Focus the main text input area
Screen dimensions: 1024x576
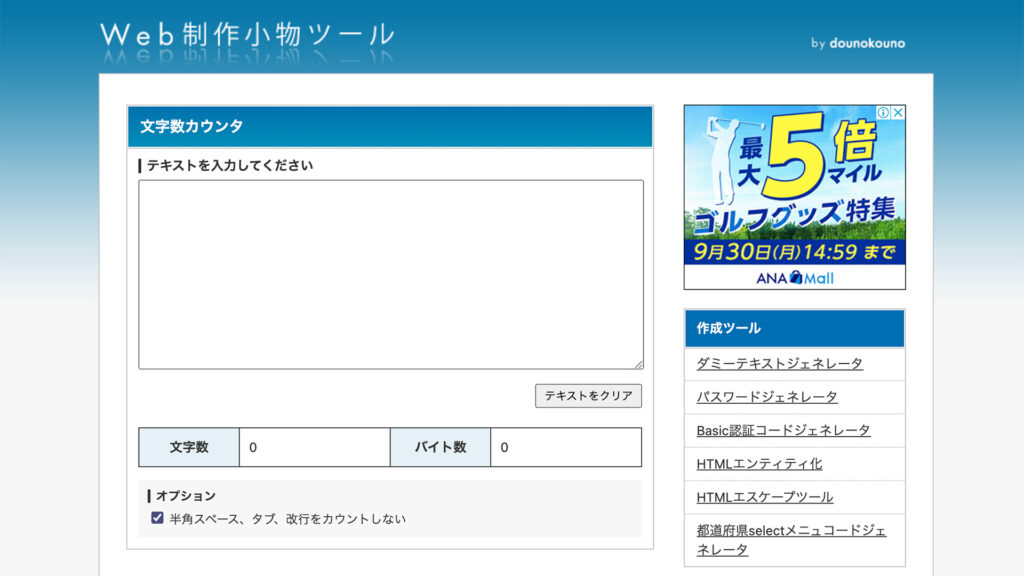tap(391, 274)
